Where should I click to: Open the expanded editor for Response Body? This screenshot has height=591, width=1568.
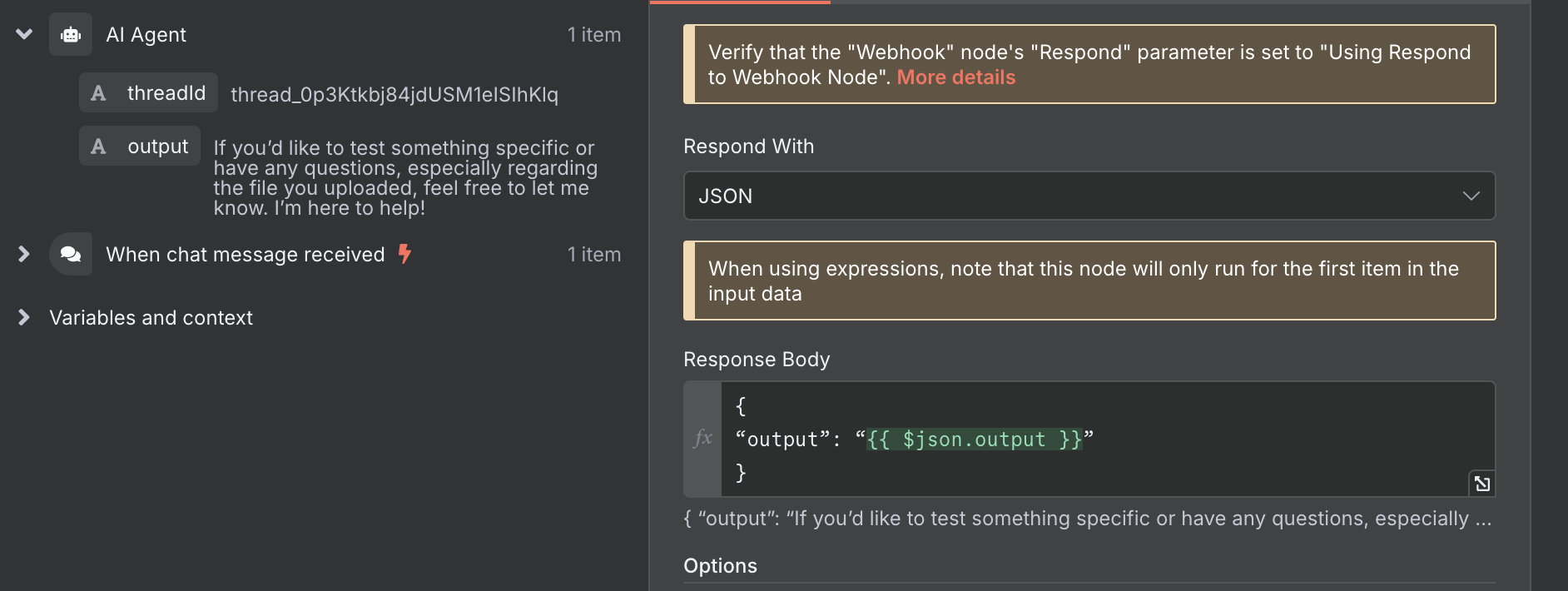[x=1482, y=484]
